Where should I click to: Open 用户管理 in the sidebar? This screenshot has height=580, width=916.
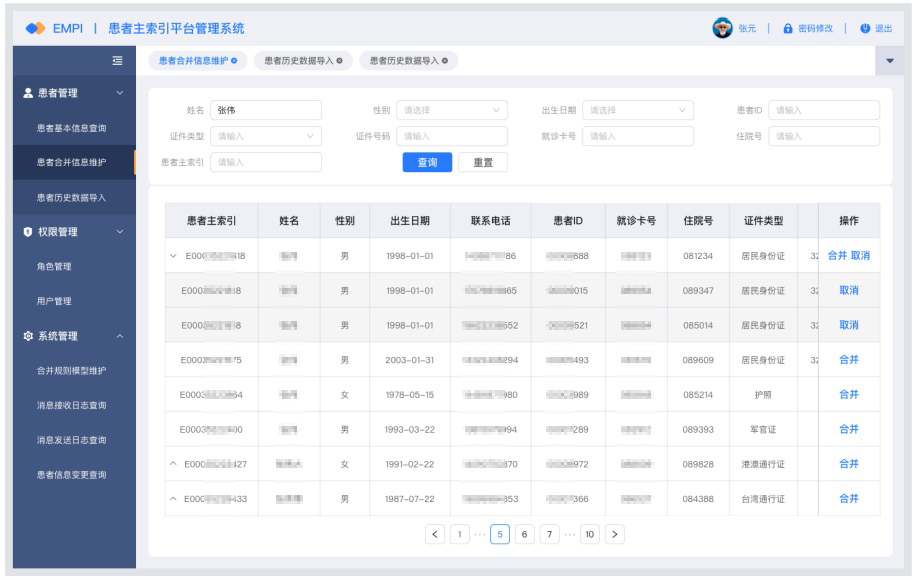coord(54,301)
